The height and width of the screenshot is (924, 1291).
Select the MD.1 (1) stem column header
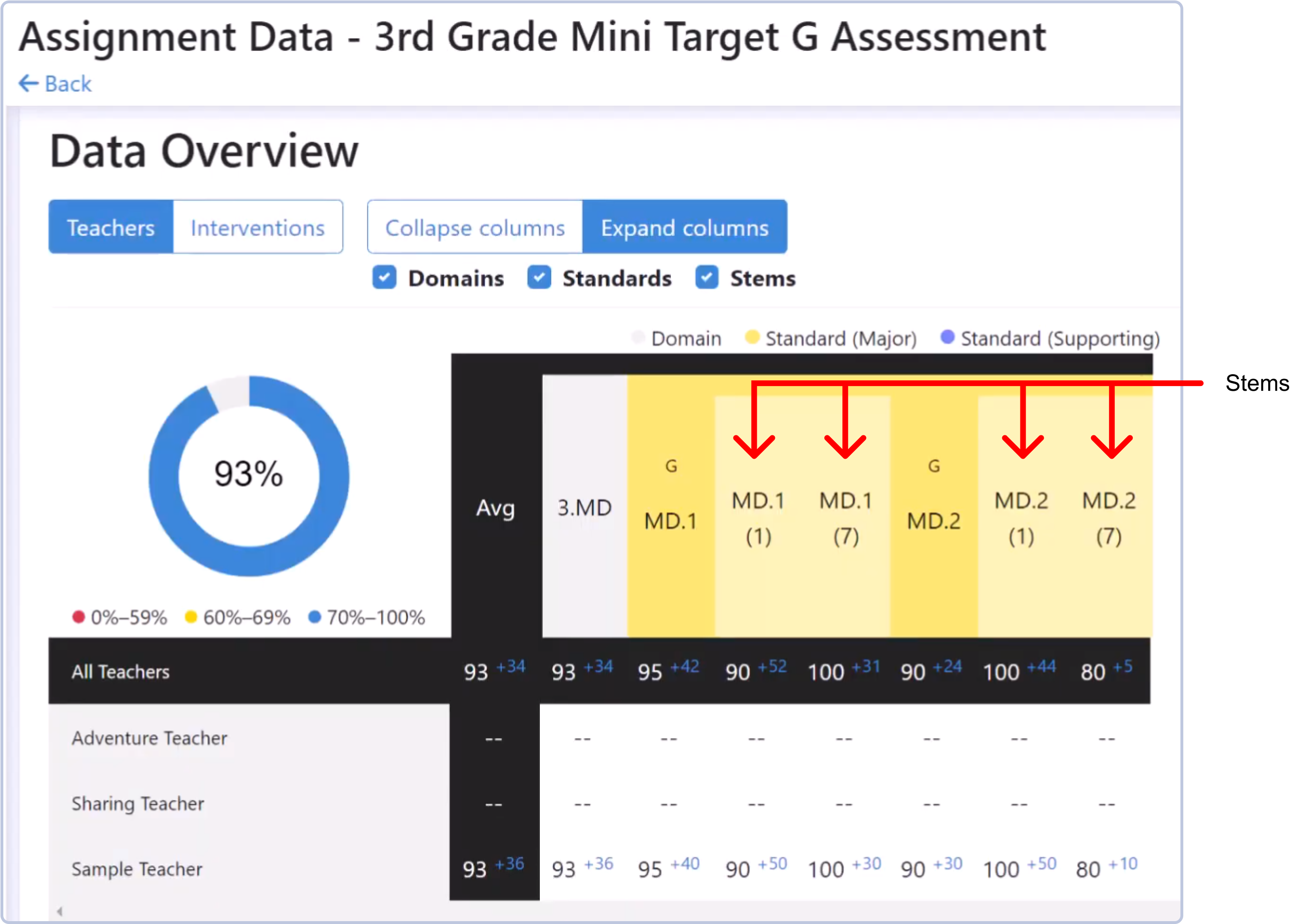(x=758, y=518)
